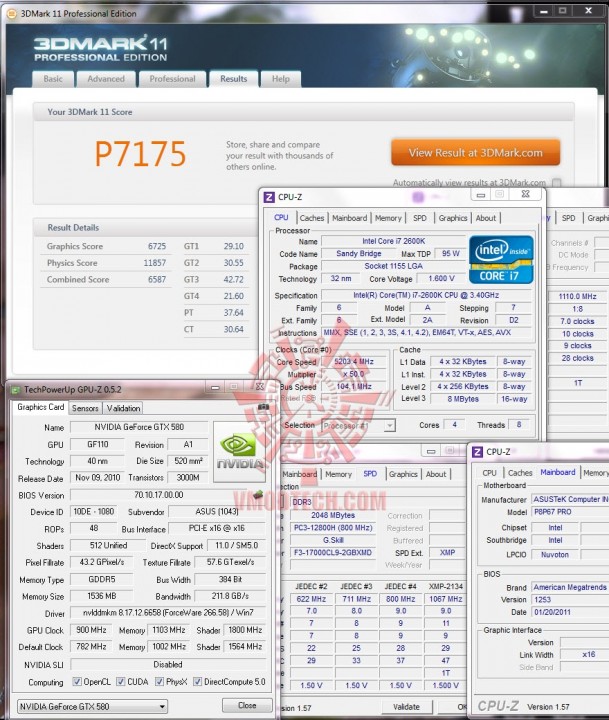Click the Intel Core i7 logo in CPU-Z

(501, 259)
